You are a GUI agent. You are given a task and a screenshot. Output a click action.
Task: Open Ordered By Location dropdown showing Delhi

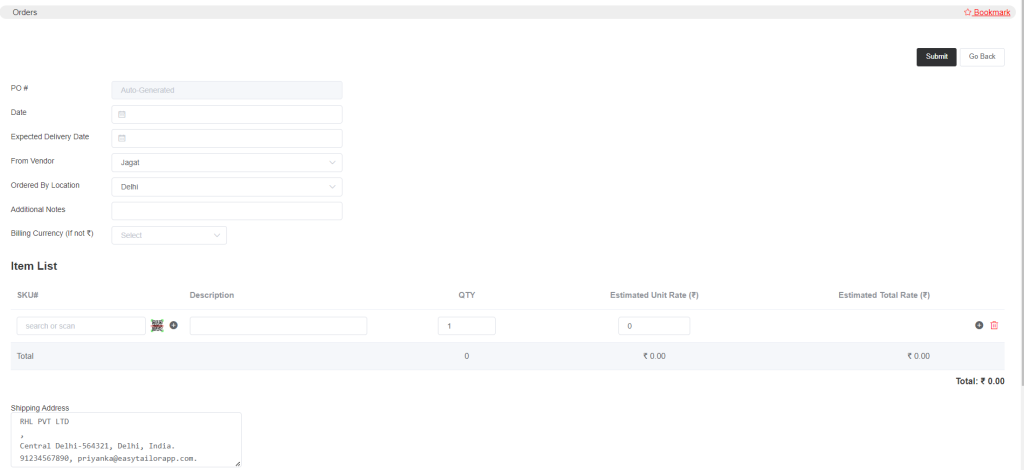coord(227,187)
